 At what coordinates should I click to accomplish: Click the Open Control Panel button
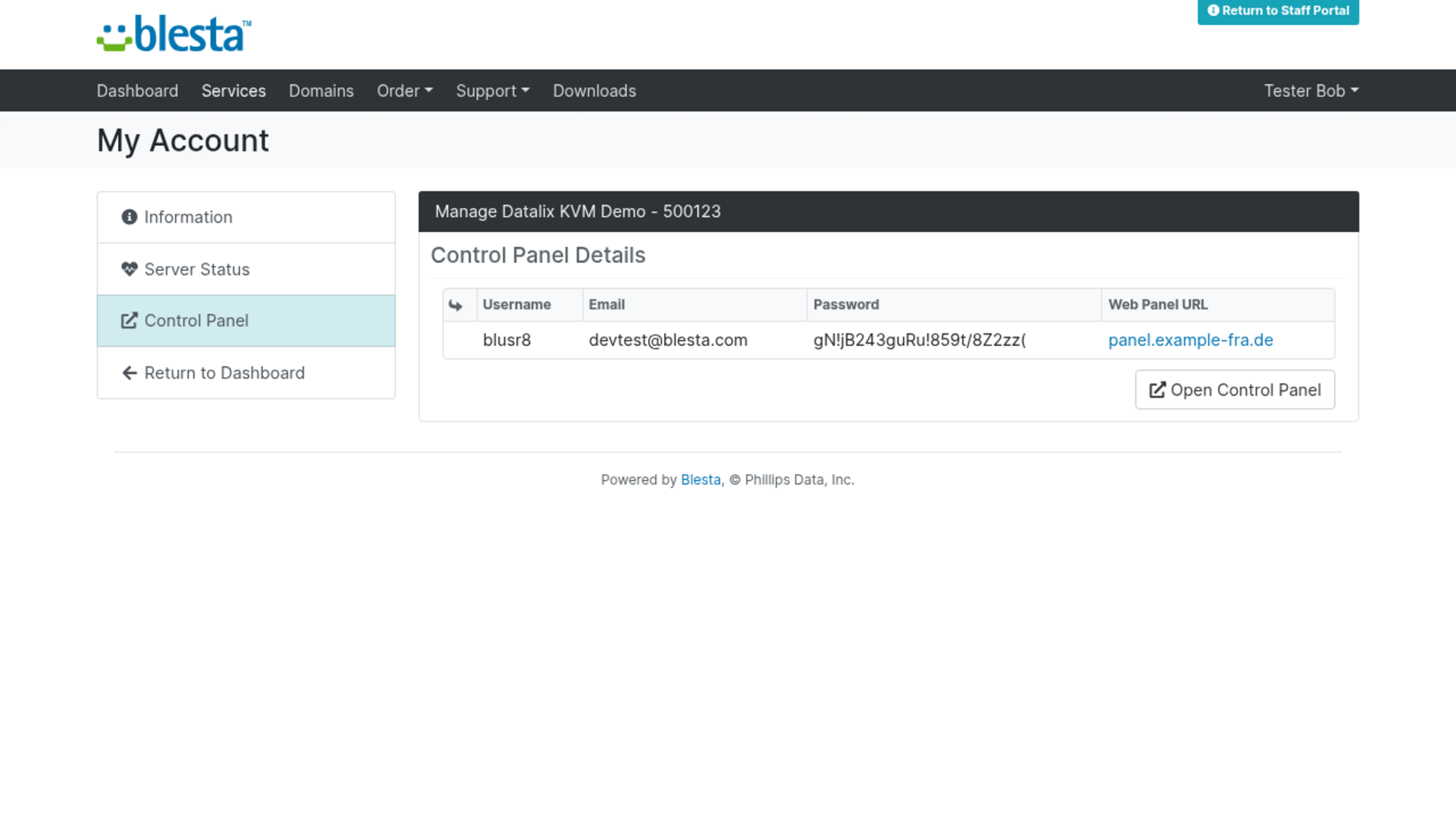[1235, 390]
